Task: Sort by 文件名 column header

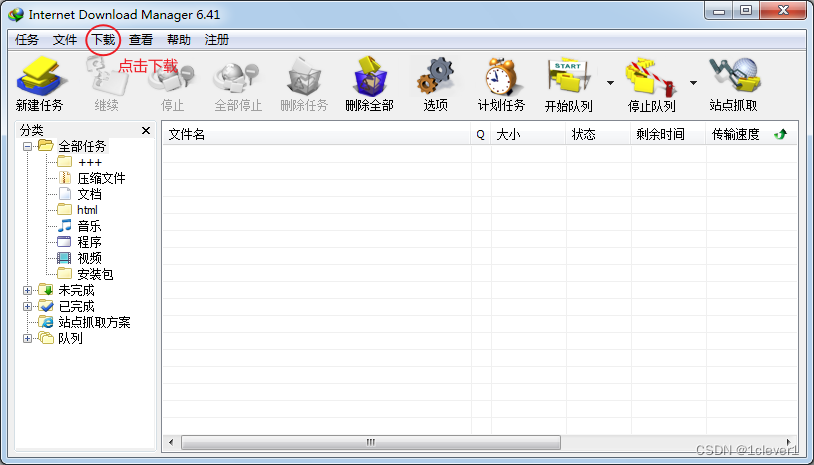Action: 317,134
